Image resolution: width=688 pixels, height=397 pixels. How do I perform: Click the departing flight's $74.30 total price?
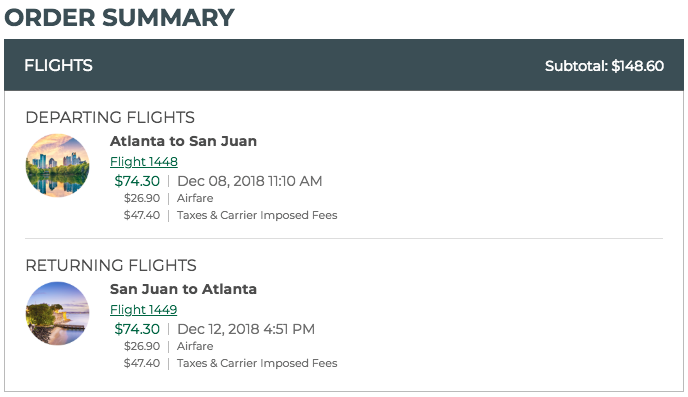(x=137, y=181)
